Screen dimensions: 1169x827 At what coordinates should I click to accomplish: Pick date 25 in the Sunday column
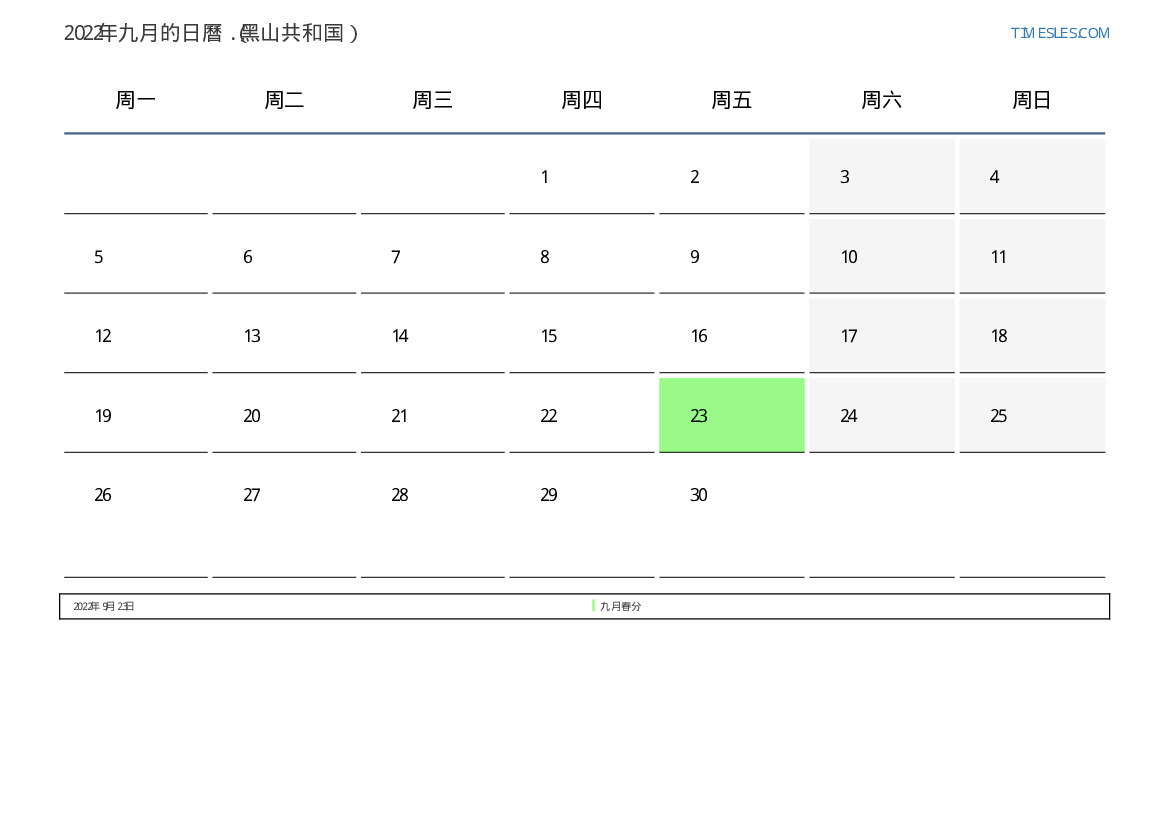coord(998,416)
